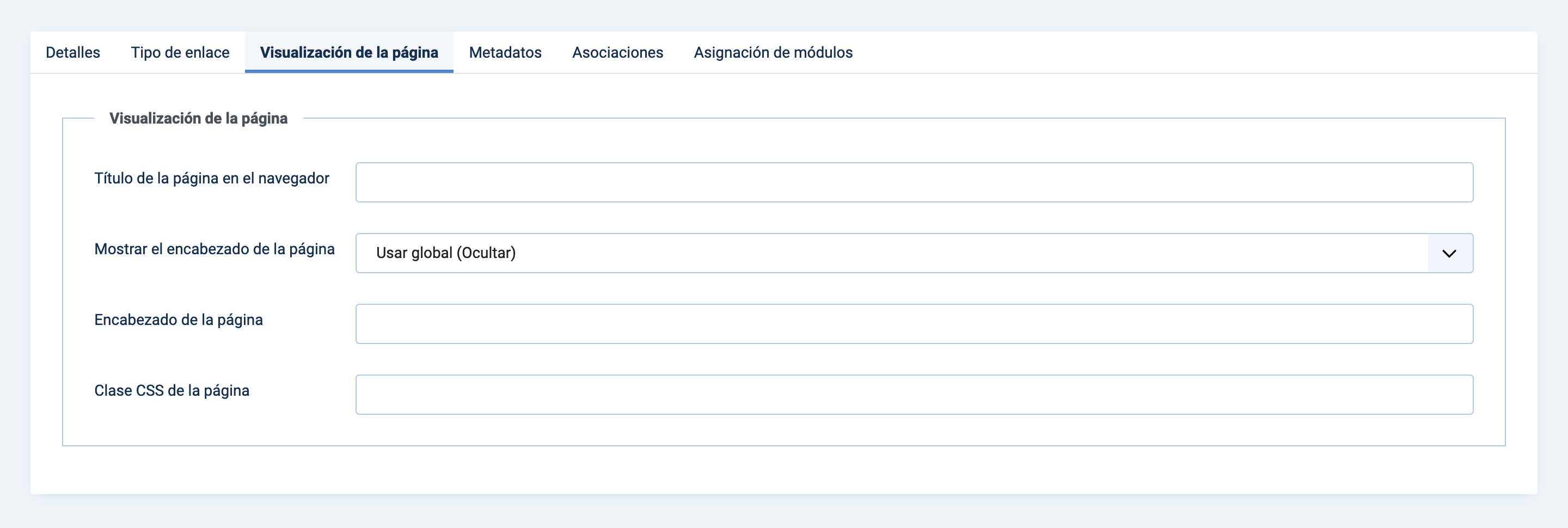Go to the Asociaciones tab
The height and width of the screenshot is (528, 1568).
pos(617,53)
